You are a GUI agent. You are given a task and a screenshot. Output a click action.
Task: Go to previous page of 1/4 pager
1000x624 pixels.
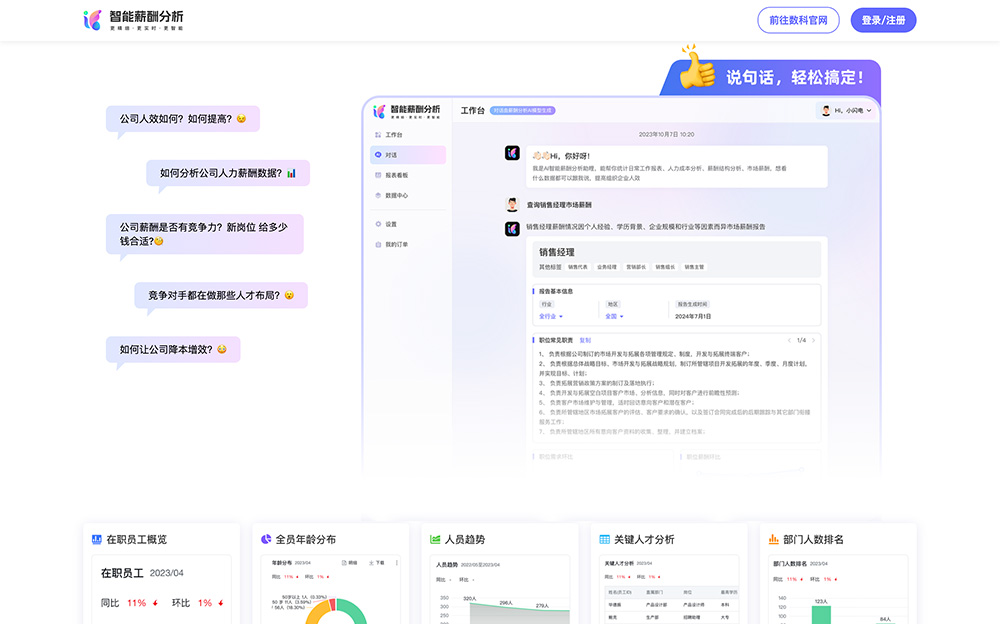tap(789, 341)
